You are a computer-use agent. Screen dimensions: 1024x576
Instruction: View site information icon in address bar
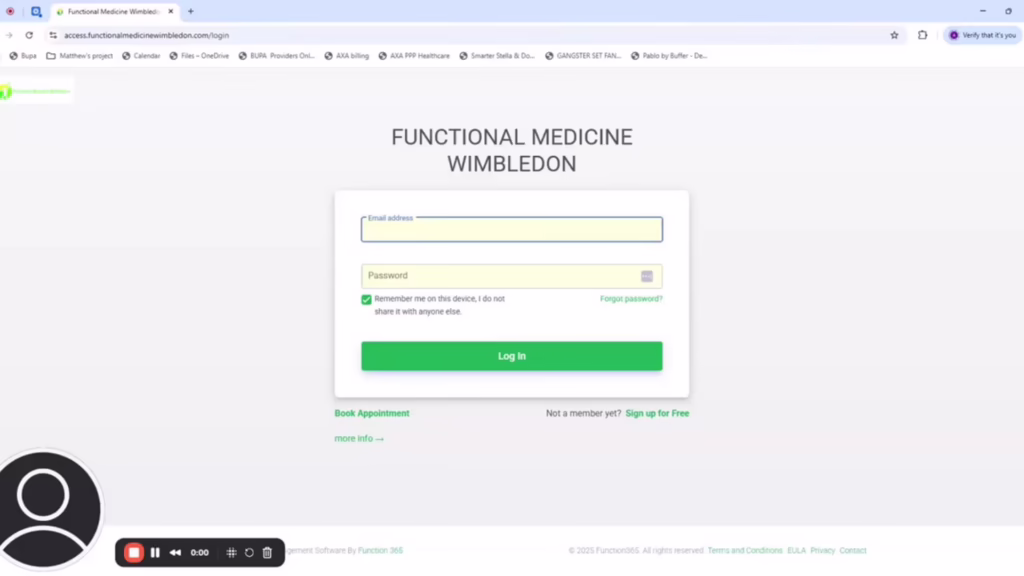(53, 35)
